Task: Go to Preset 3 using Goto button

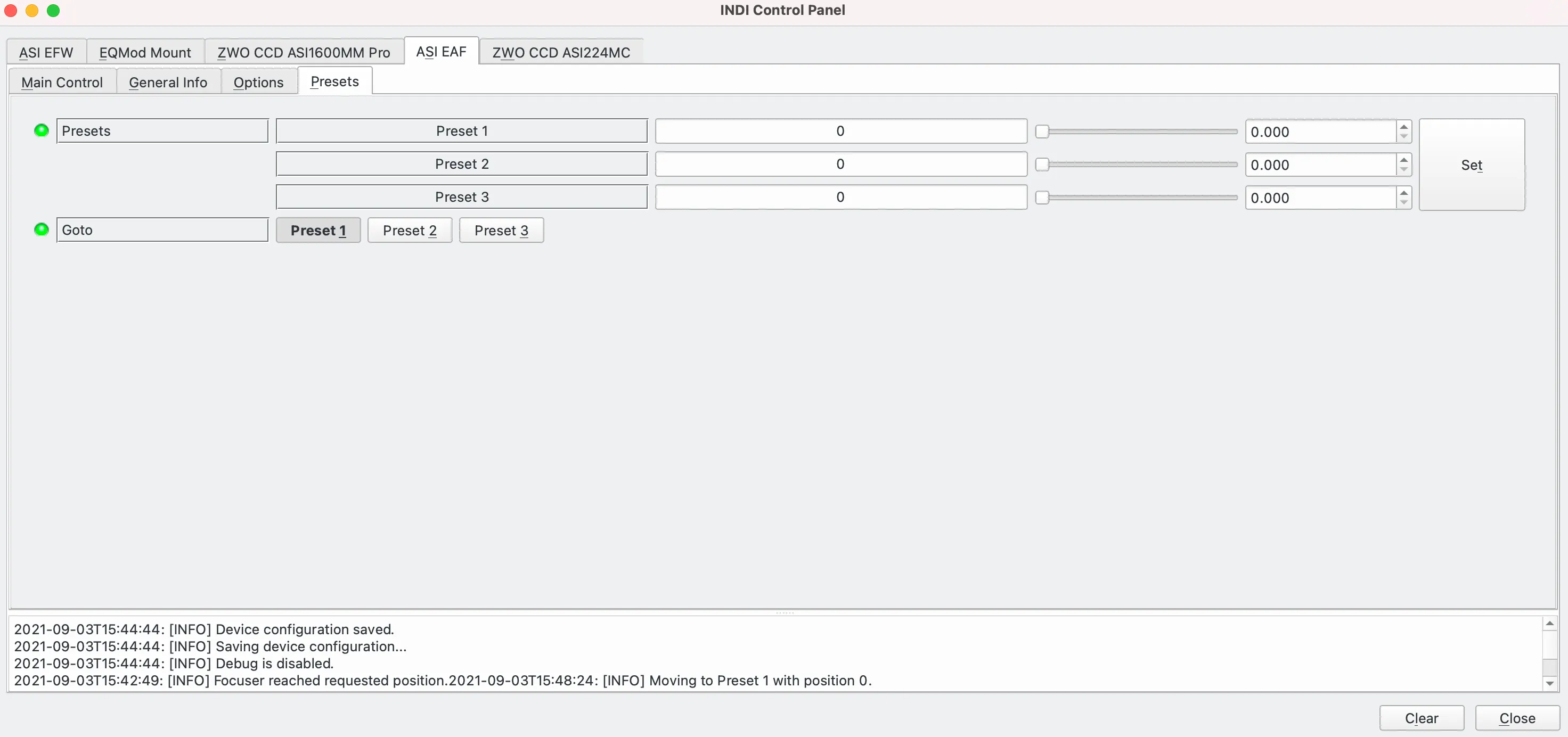Action: click(502, 230)
